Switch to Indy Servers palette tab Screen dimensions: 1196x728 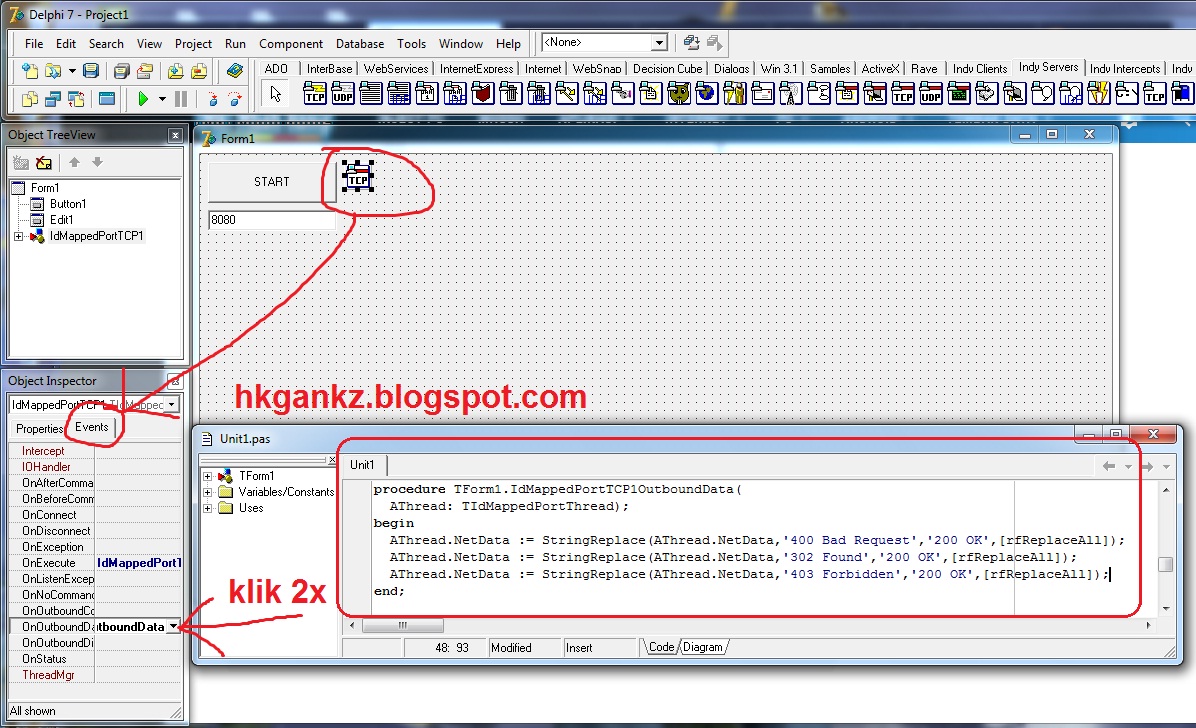tap(1048, 67)
